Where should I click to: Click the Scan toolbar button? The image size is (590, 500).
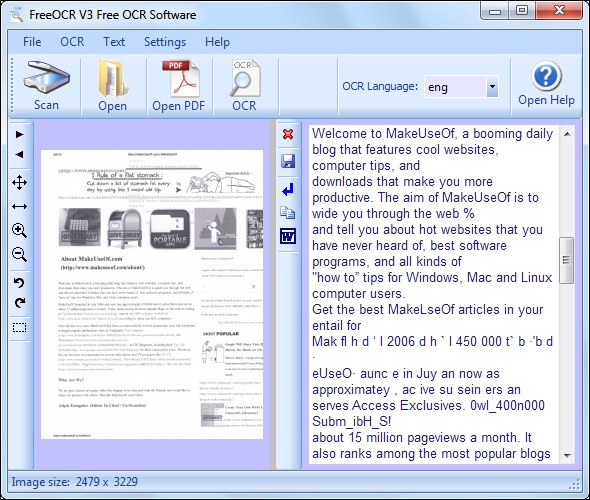coord(46,86)
